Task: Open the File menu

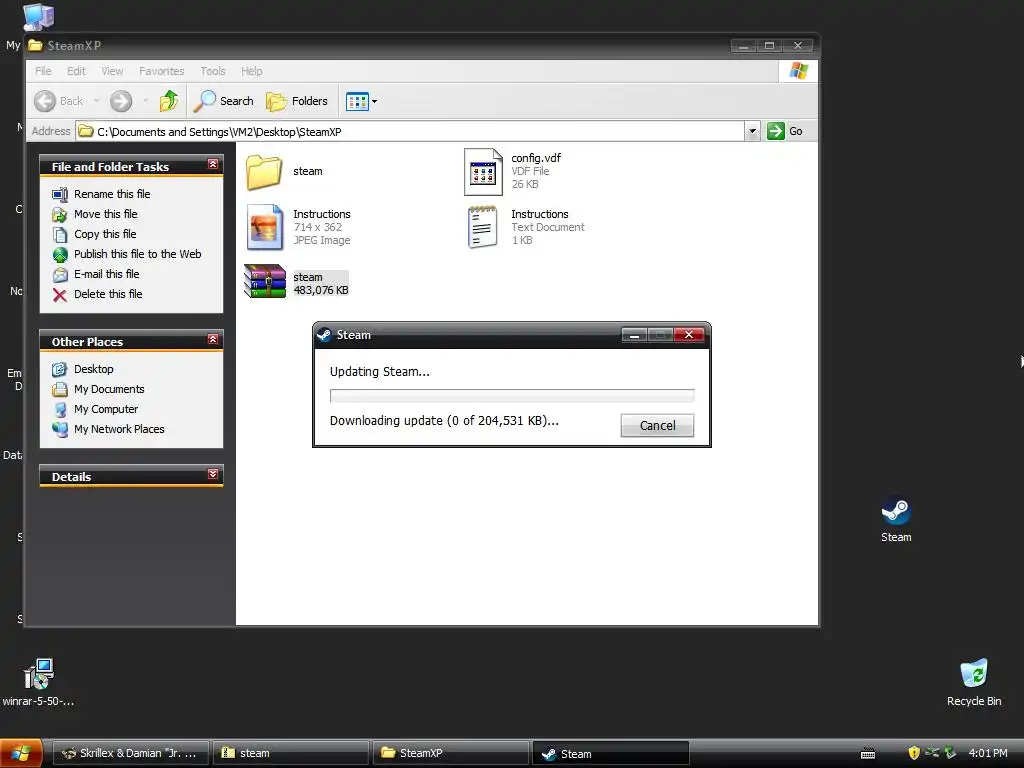Action: click(43, 71)
